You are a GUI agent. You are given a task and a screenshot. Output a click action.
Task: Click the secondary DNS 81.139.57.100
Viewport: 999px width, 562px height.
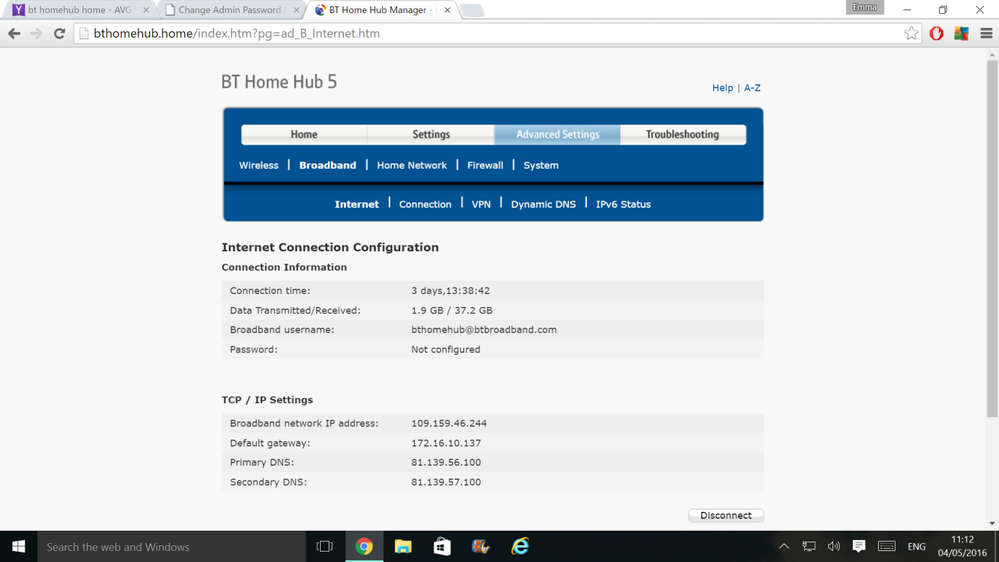click(446, 482)
